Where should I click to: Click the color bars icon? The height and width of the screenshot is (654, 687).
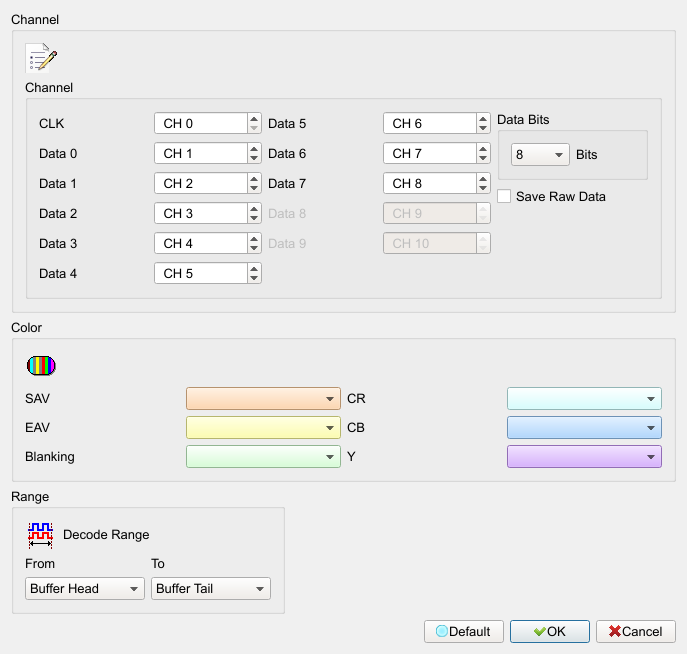(41, 366)
